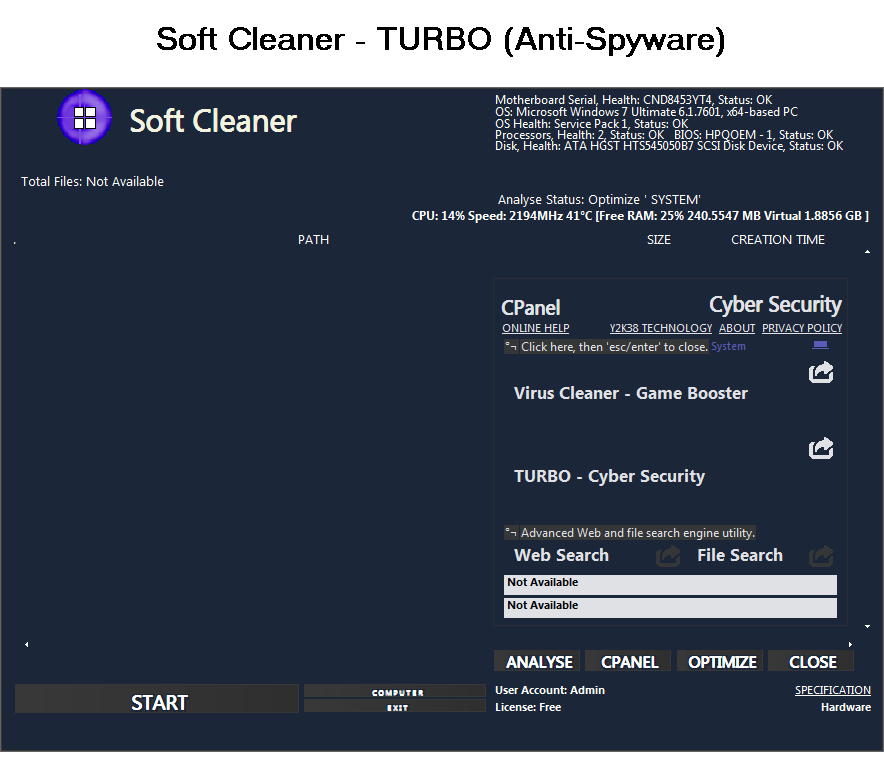Click the CREATION TIME column header
This screenshot has width=884, height=764.
[778, 240]
